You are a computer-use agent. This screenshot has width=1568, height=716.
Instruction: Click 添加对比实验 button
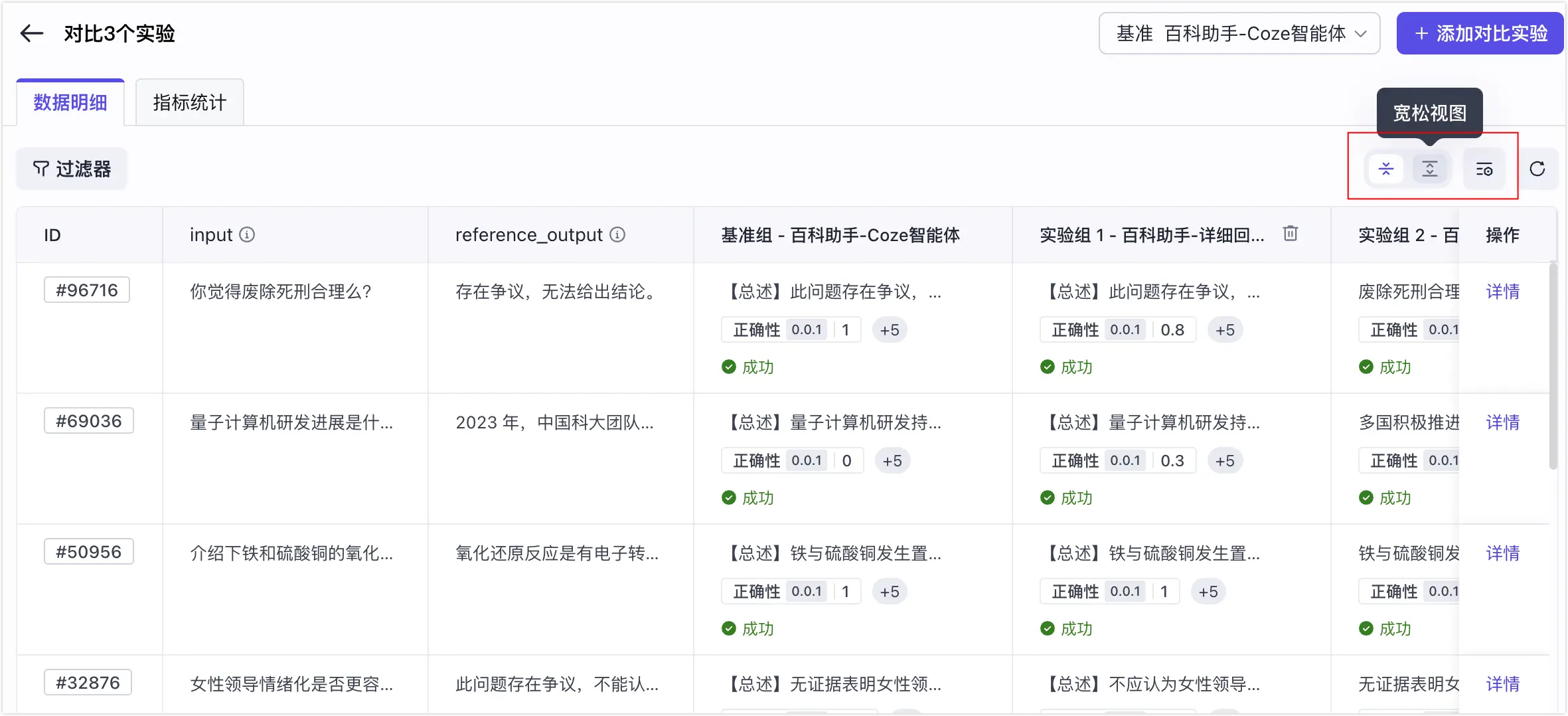coord(1480,33)
